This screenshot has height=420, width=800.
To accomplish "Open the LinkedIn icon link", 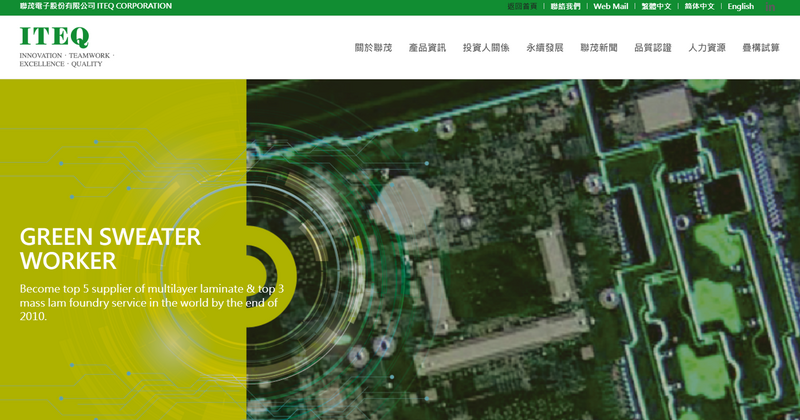I will click(x=770, y=7).
